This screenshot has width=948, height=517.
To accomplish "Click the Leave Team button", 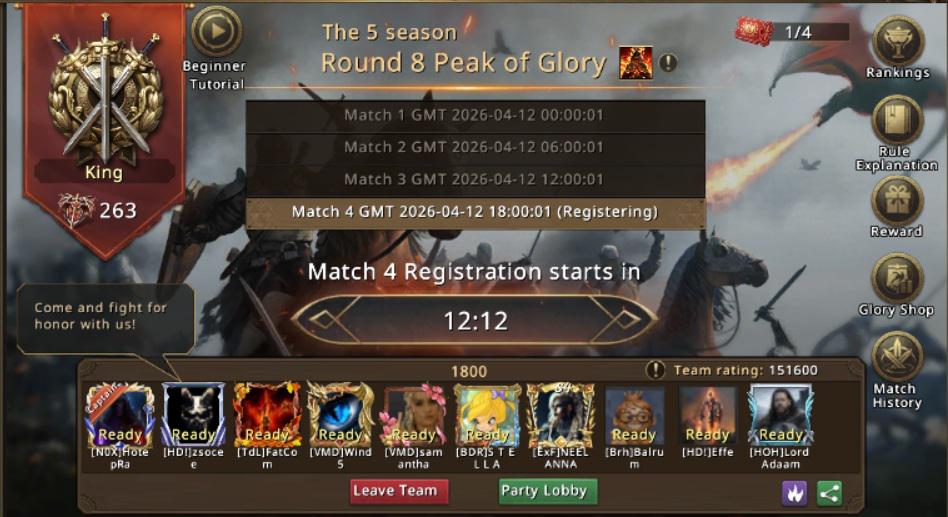I will click(x=399, y=491).
